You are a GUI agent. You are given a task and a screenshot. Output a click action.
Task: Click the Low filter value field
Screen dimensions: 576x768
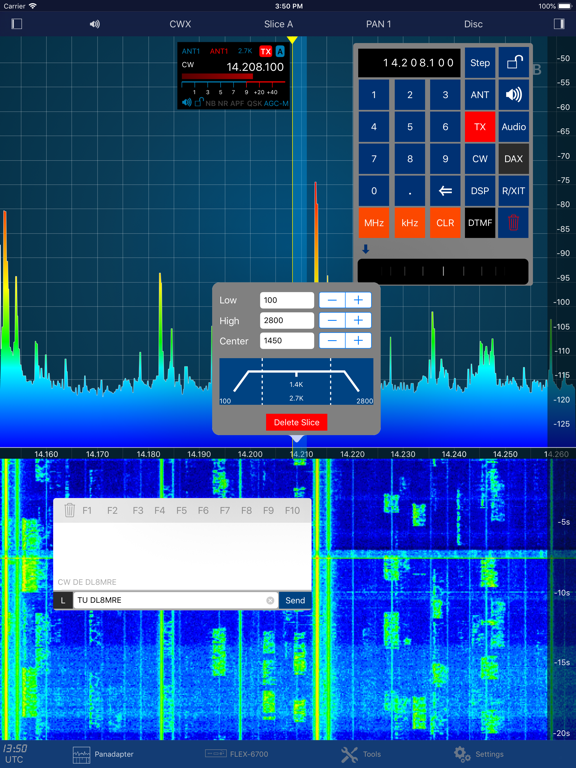click(287, 300)
